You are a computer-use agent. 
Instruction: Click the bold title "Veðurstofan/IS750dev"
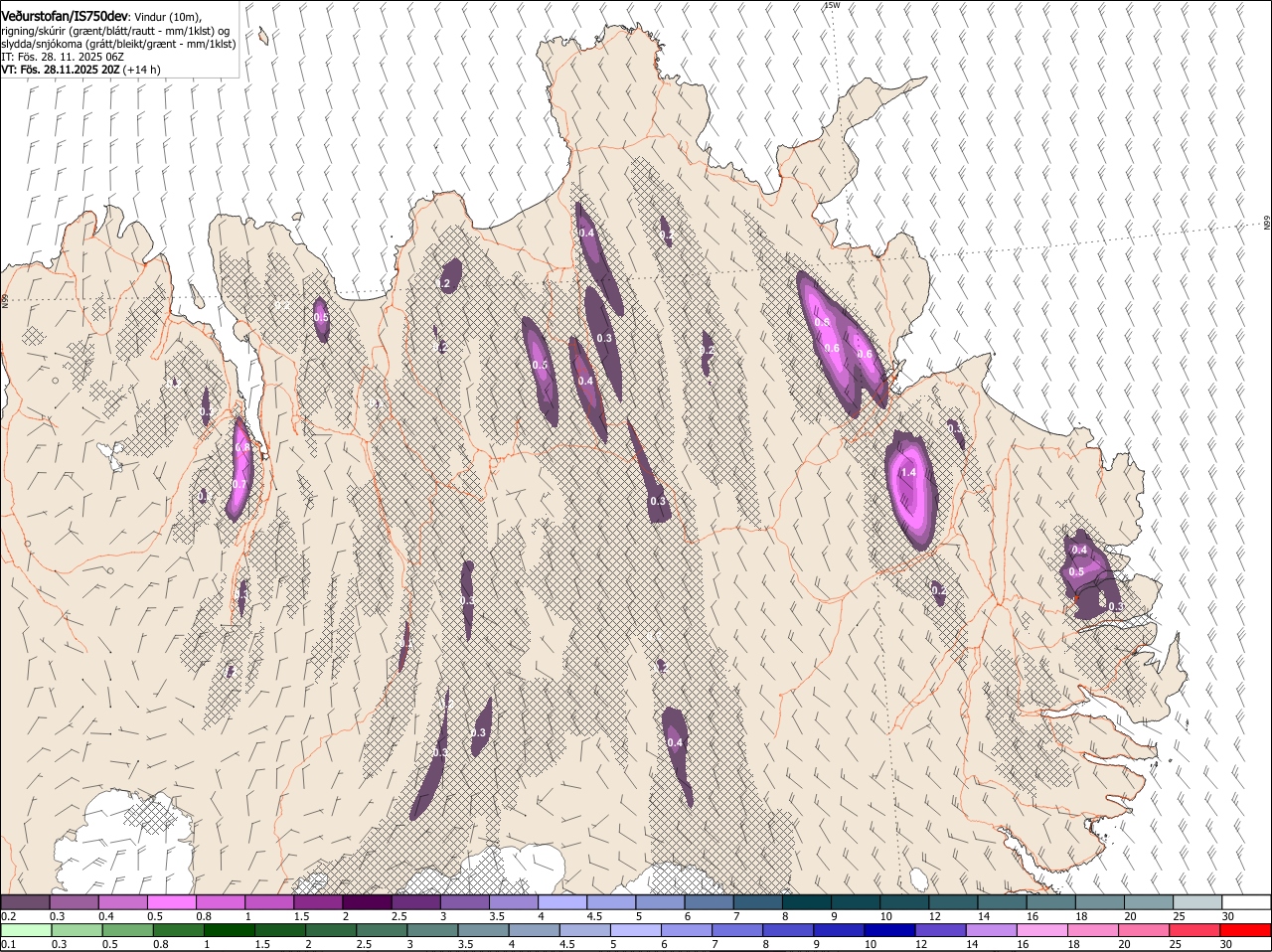65,17
